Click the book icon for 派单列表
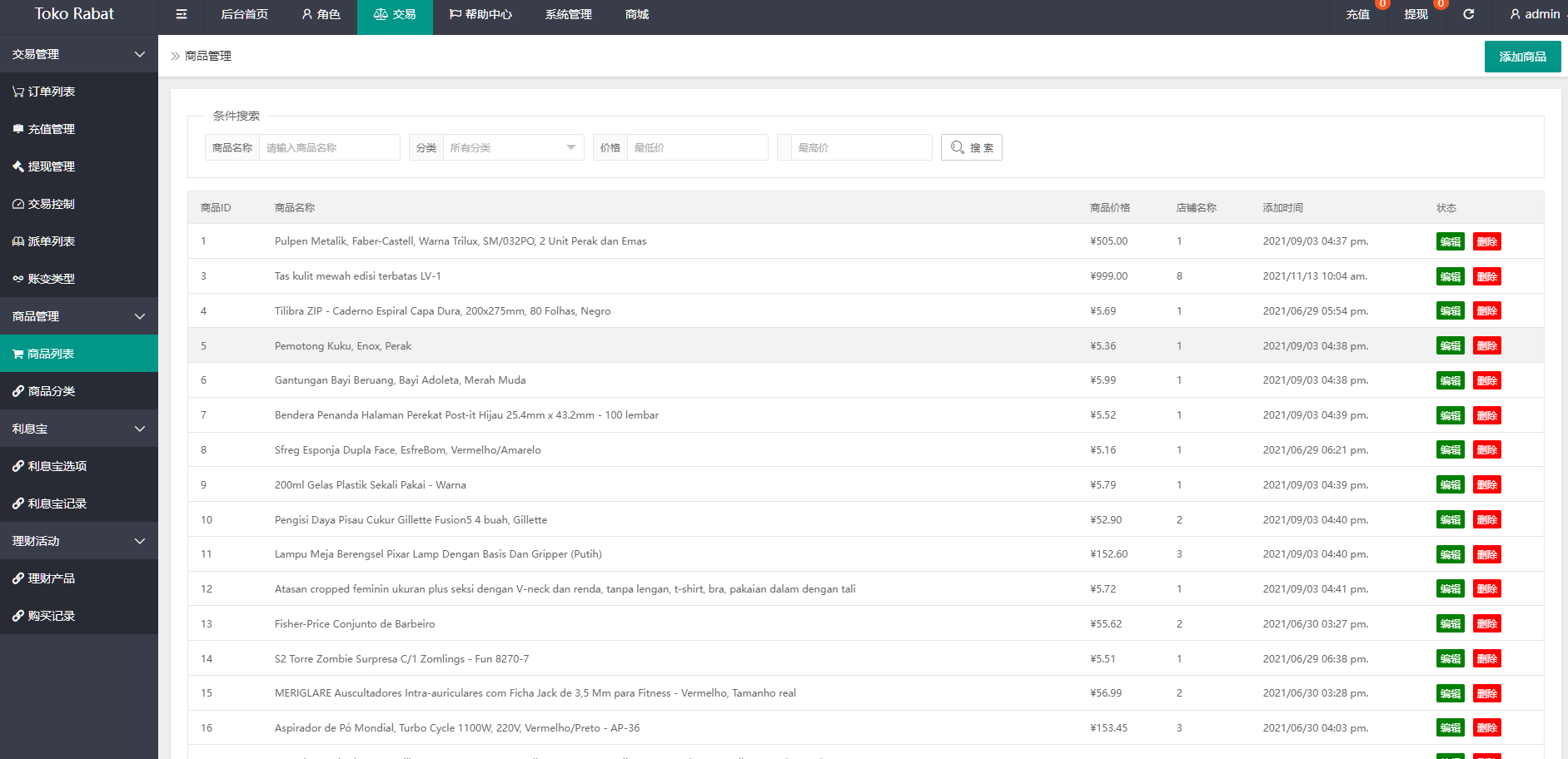Viewport: 1568px width, 759px height. click(x=17, y=241)
